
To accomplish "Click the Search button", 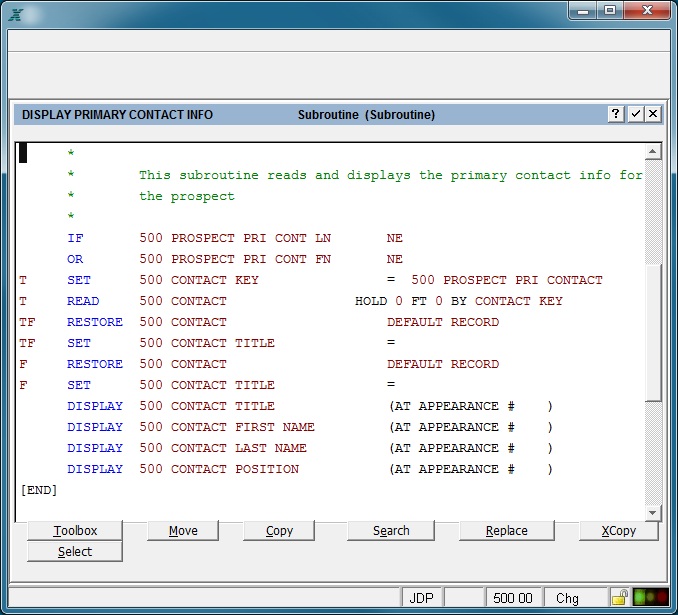I will 391,531.
